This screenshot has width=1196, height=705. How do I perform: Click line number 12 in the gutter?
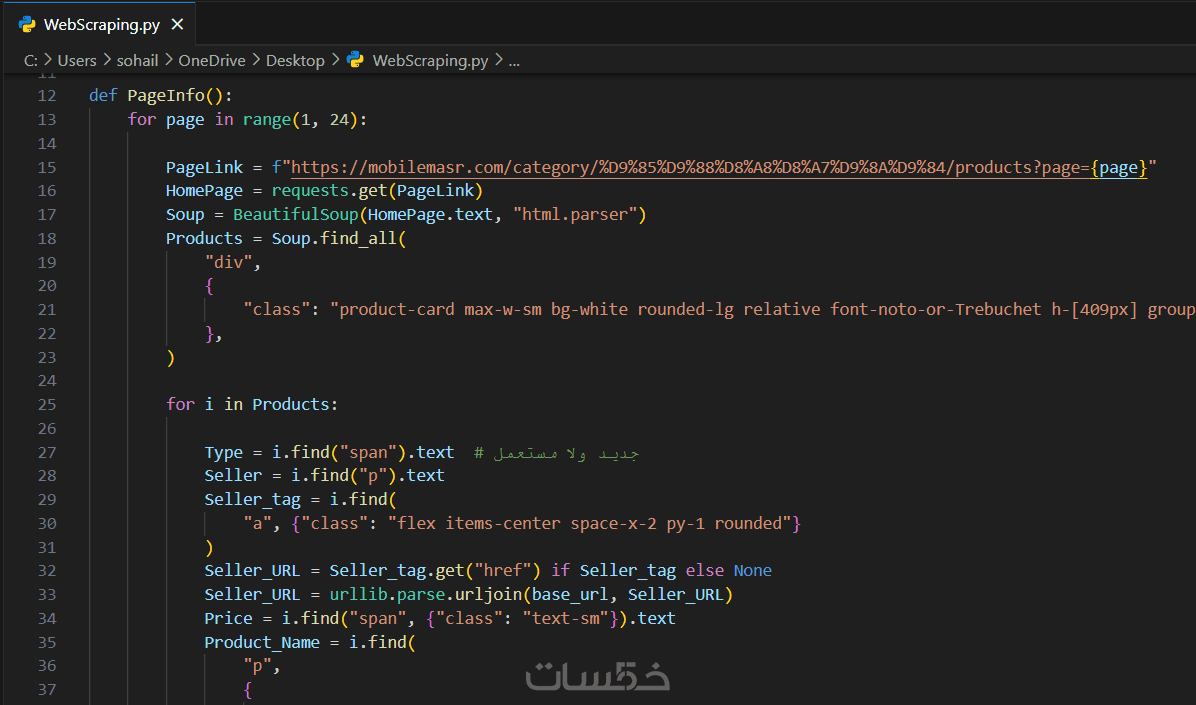(x=46, y=96)
